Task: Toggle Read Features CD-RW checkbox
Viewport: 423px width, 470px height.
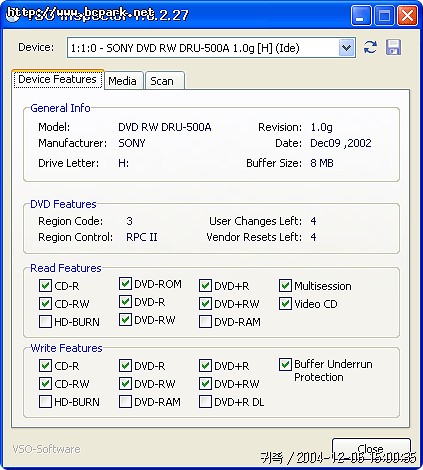Action: 45,304
